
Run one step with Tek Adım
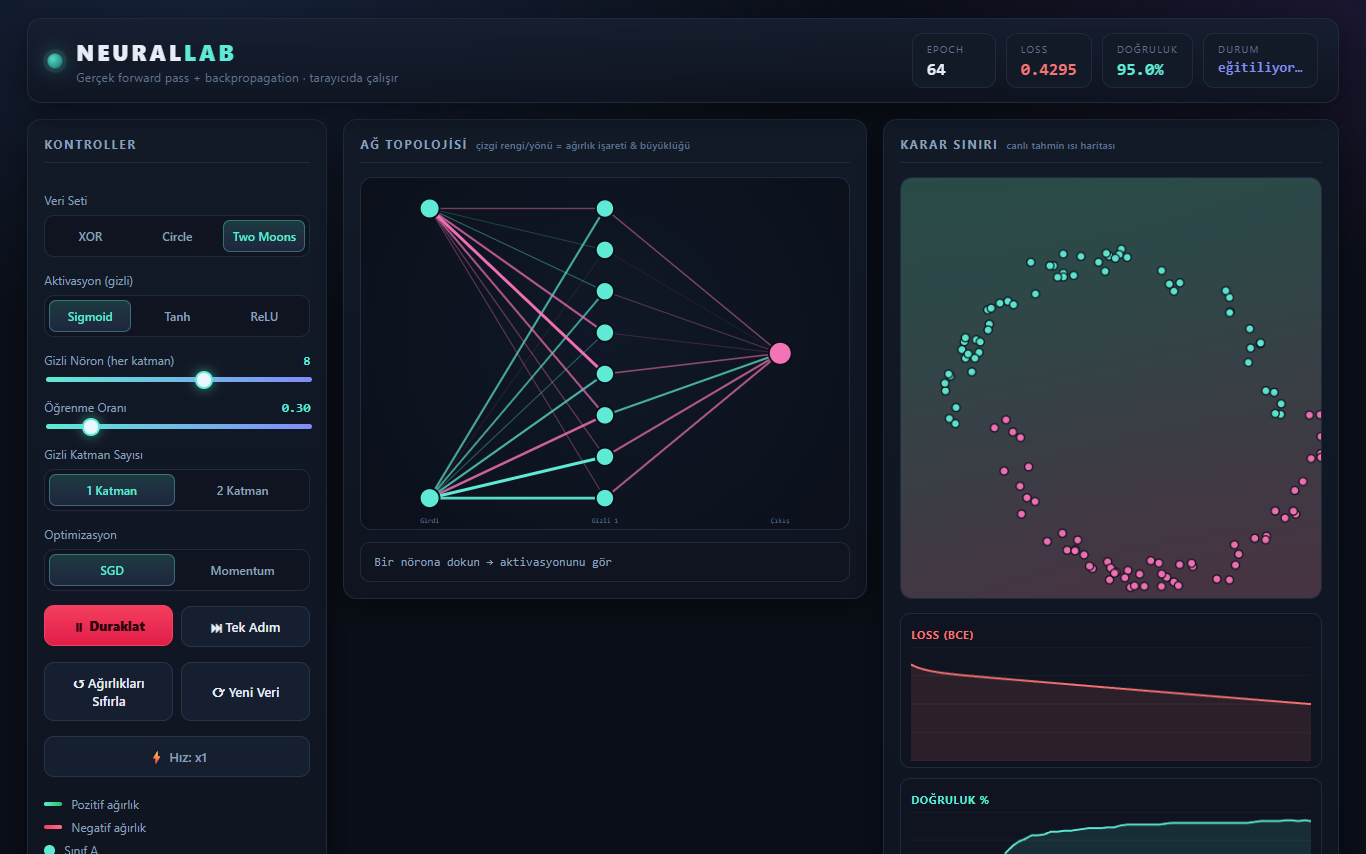(245, 627)
